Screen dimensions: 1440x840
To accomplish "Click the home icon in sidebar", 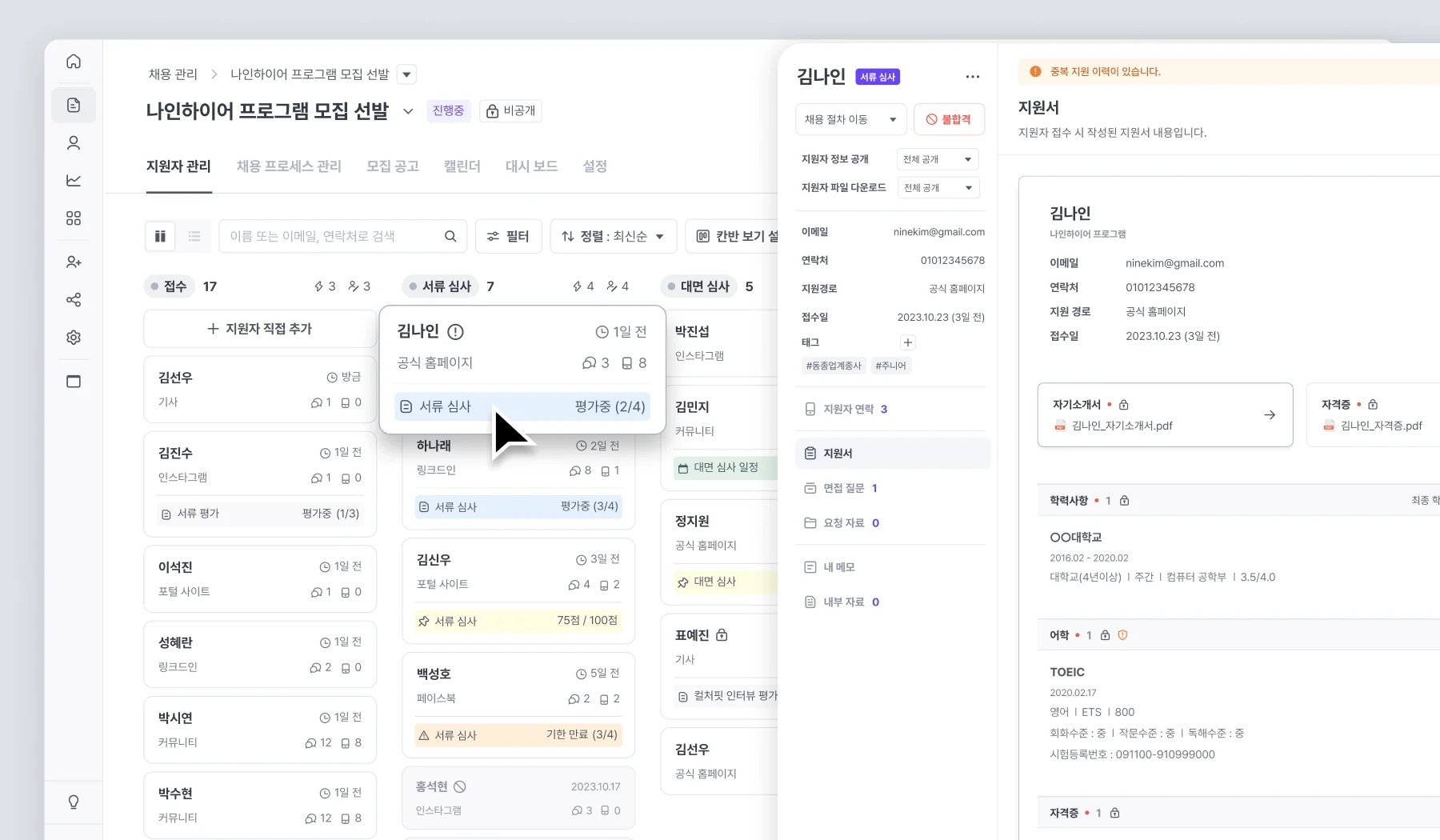I will pyautogui.click(x=74, y=62).
